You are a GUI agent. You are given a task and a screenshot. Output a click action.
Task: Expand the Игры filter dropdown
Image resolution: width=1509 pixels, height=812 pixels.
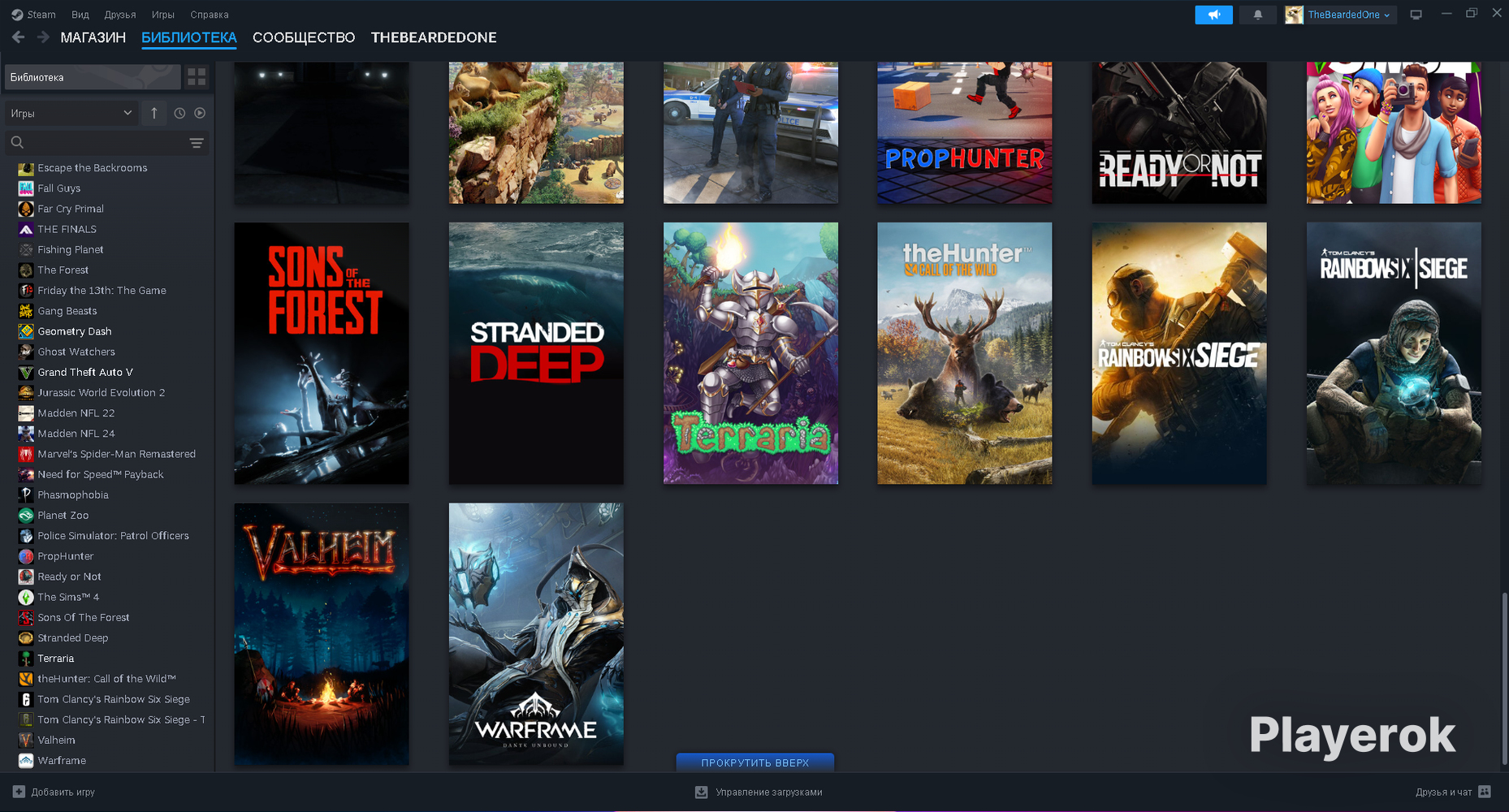coord(71,114)
